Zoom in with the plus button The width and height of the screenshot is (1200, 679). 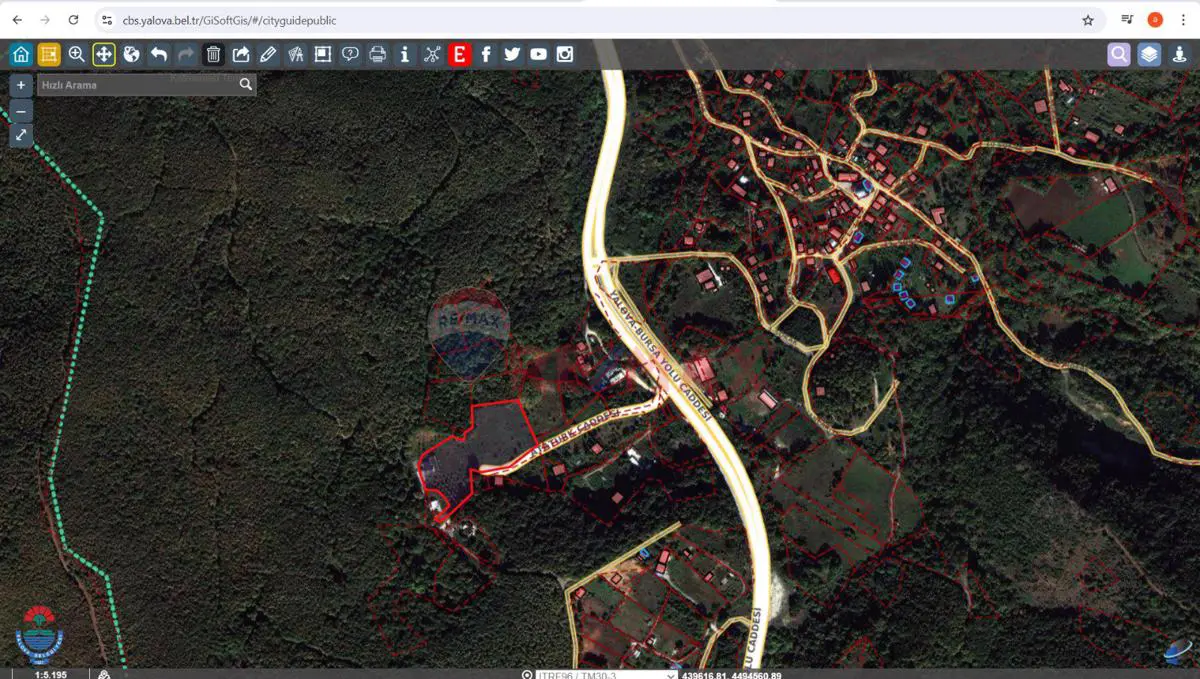point(21,85)
